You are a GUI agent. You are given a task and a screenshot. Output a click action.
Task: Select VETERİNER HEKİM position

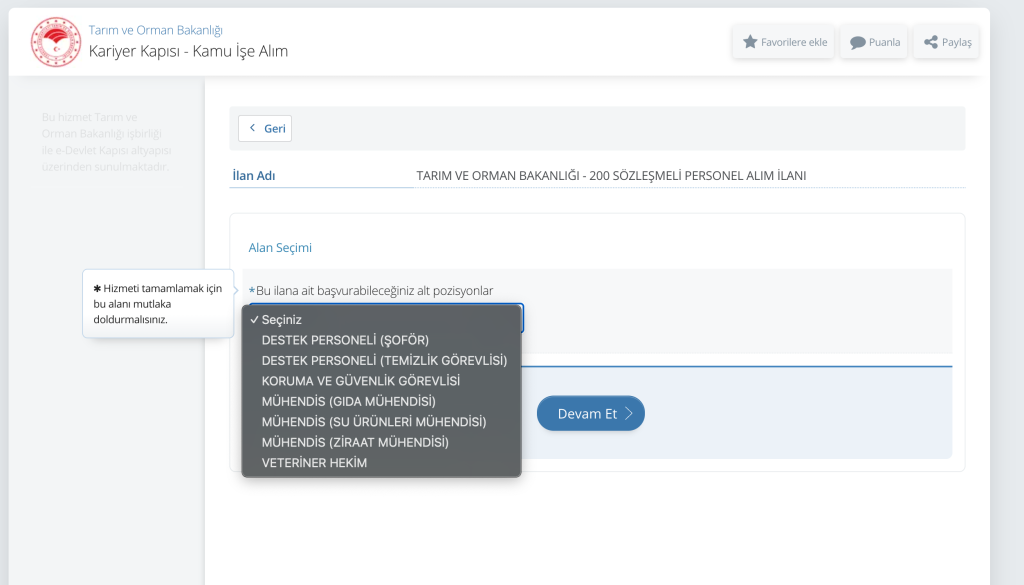pyautogui.click(x=314, y=463)
